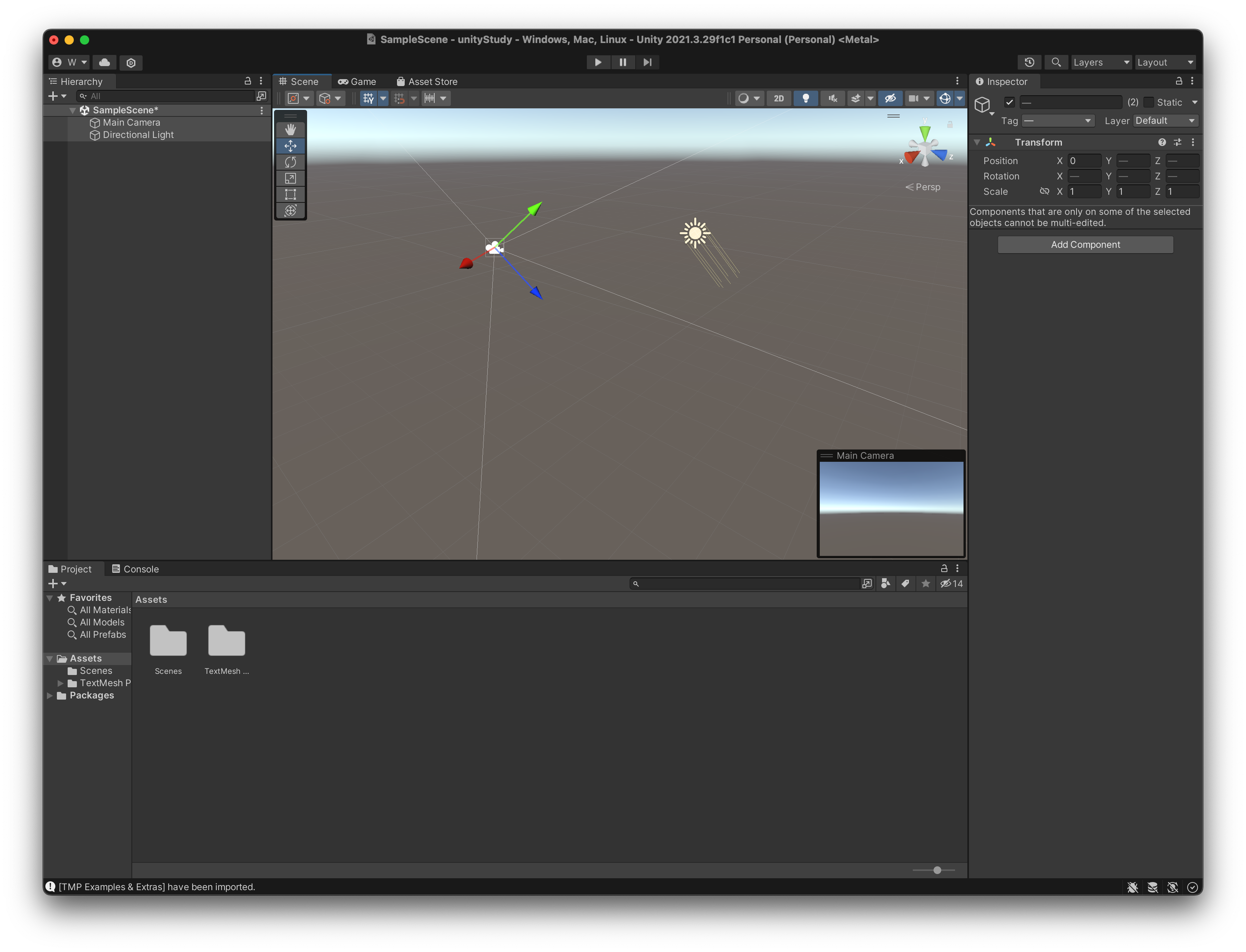Open Scene view more options menu

click(957, 81)
